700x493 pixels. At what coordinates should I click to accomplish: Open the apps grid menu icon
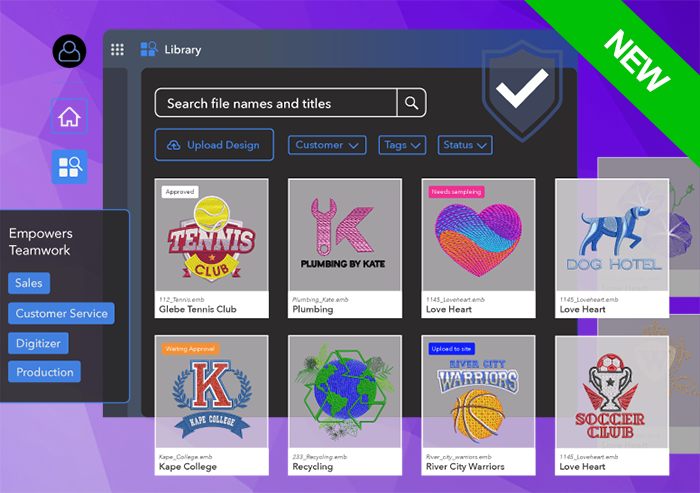117,49
